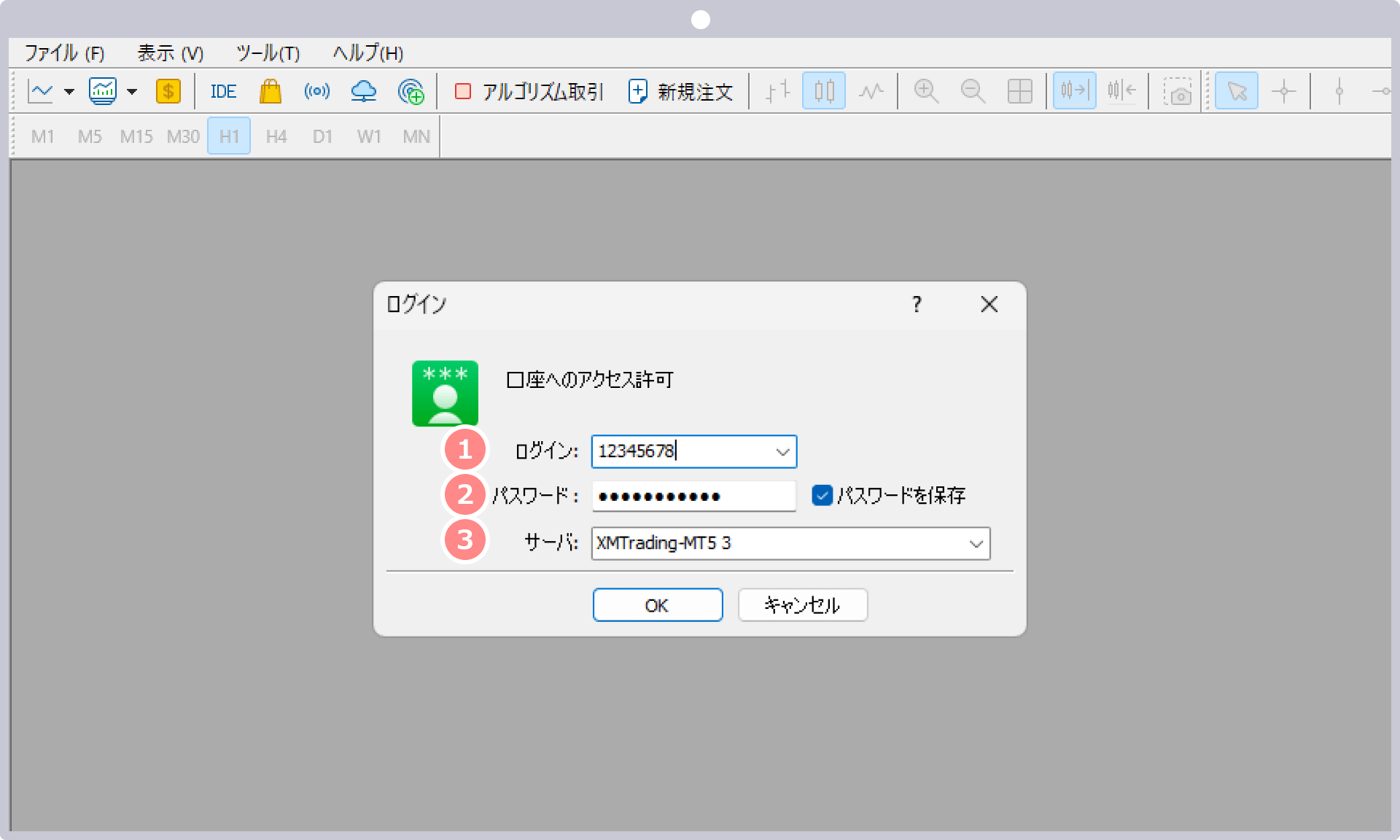The width and height of the screenshot is (1400, 840).
Task: Activate the Crosshair tool
Action: click(x=1283, y=91)
